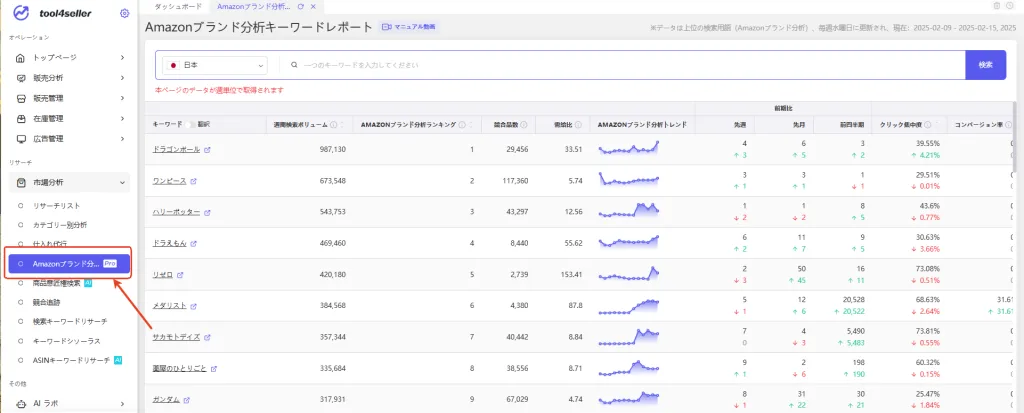Viewport: 1024px width, 413px height.
Task: Open the settings gear beside tool4seller logo
Action: (x=125, y=13)
